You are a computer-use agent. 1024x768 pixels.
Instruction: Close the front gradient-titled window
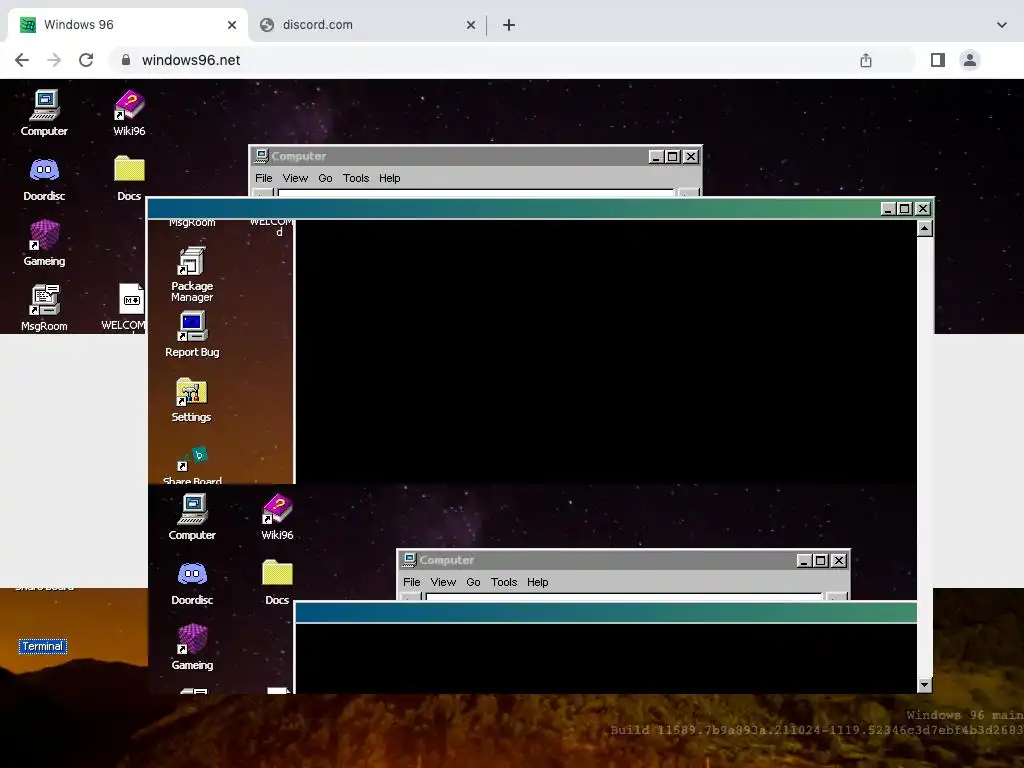tap(922, 209)
